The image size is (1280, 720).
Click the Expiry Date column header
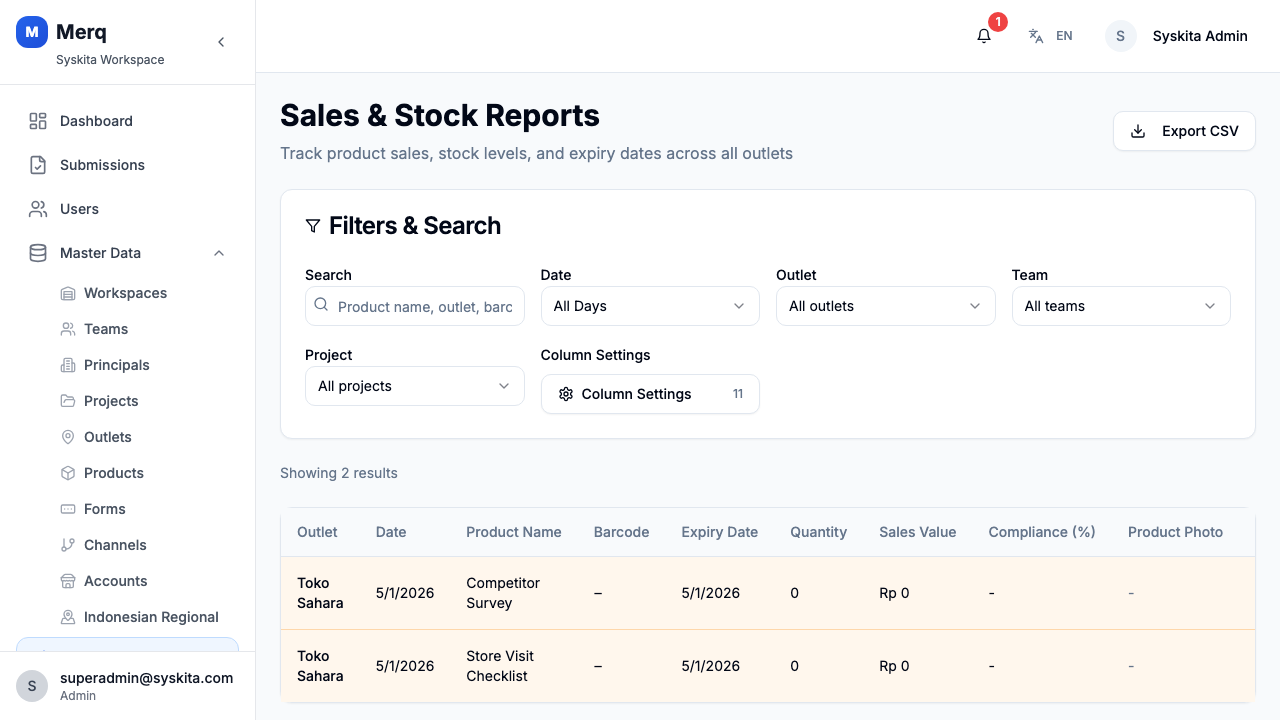click(x=720, y=532)
